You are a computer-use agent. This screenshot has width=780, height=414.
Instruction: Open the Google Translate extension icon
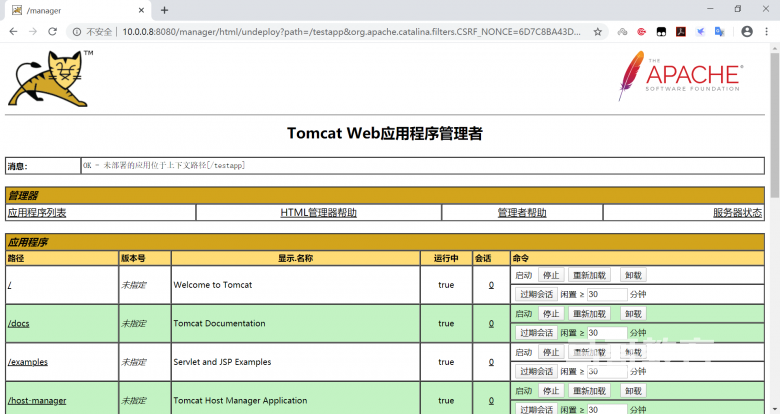[x=720, y=32]
